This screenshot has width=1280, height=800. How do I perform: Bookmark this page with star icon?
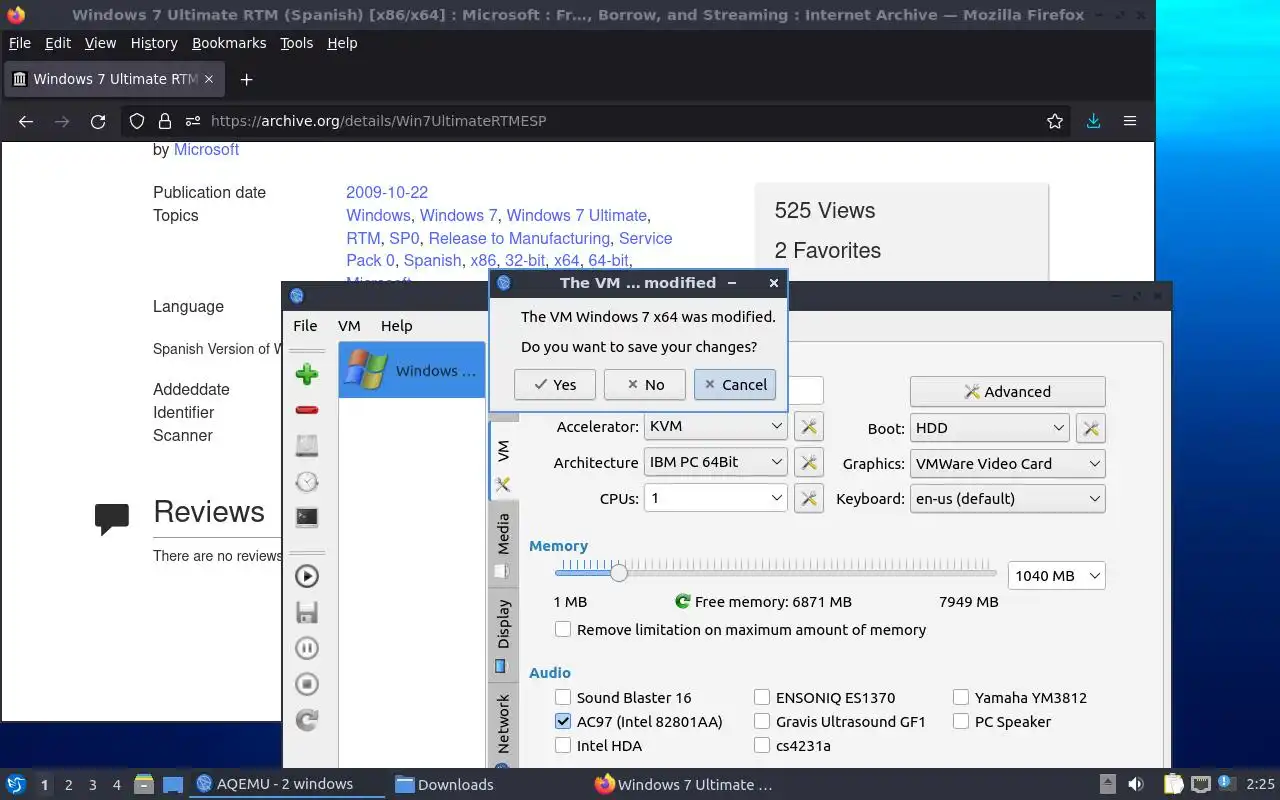coord(1055,121)
